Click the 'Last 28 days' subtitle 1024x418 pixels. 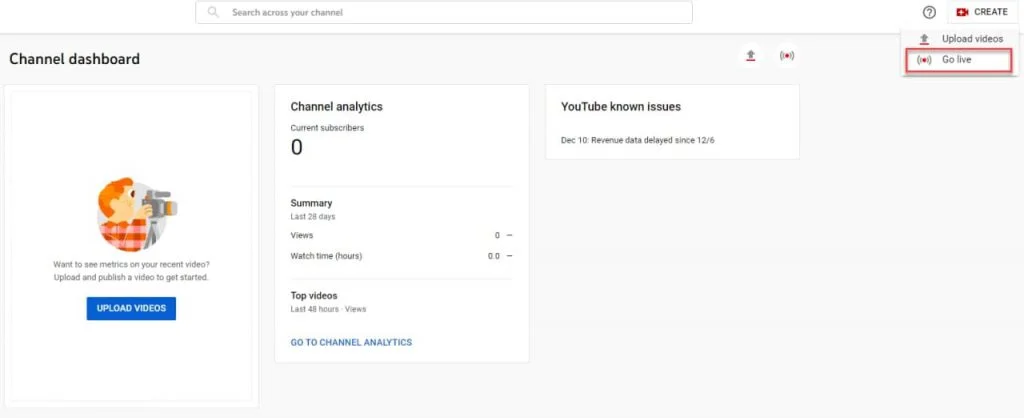click(x=313, y=216)
